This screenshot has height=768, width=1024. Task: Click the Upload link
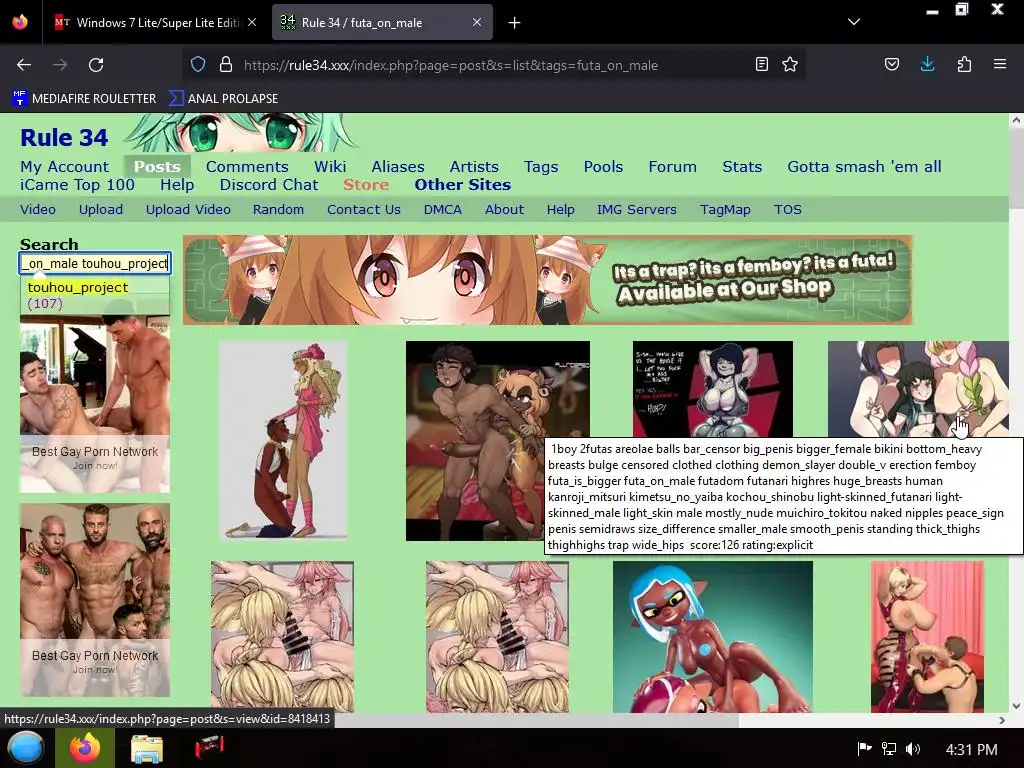101,210
